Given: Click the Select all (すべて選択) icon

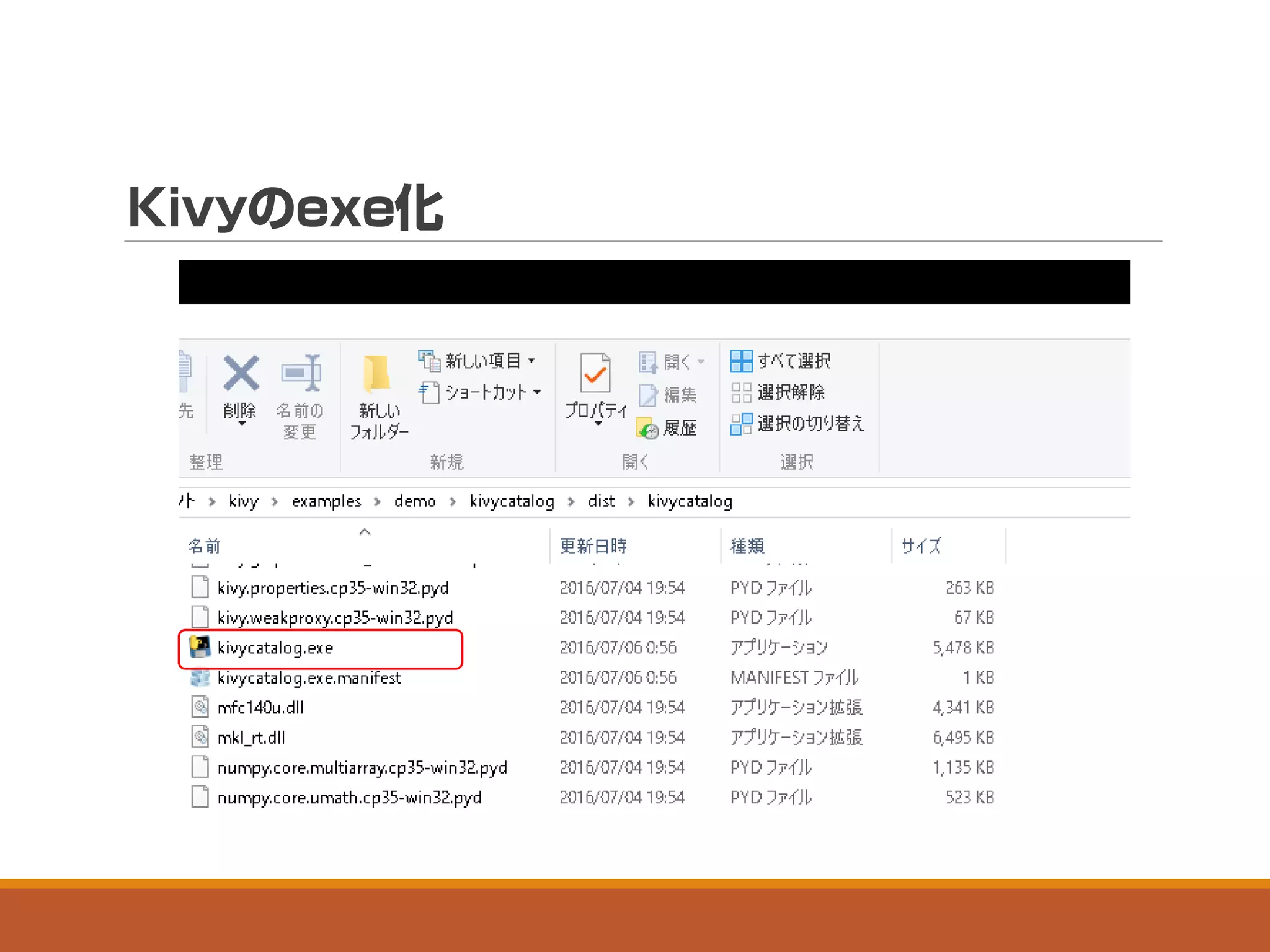Looking at the screenshot, I should pyautogui.click(x=741, y=361).
